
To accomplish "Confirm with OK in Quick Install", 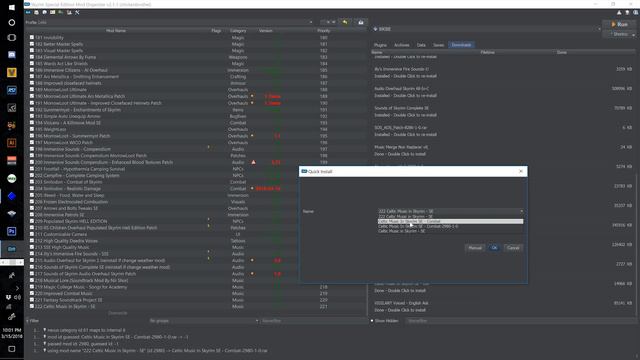I will [494, 248].
